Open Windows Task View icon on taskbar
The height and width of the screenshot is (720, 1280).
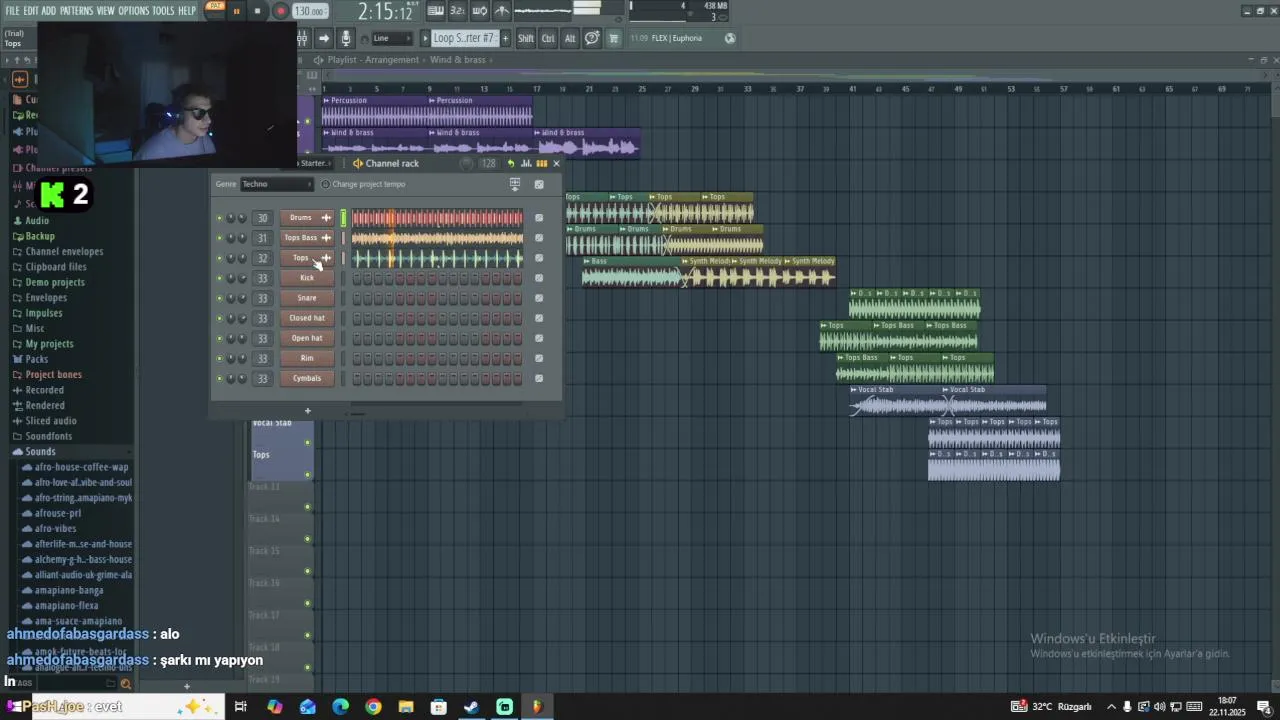(x=240, y=707)
